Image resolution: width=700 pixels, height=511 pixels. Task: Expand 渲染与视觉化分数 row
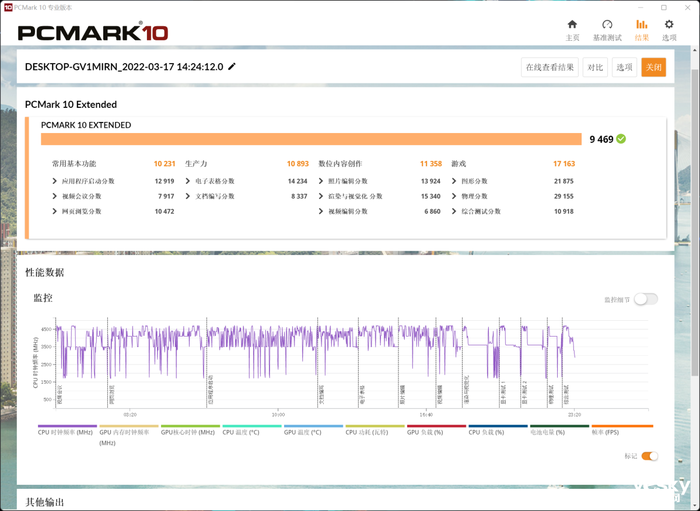pyautogui.click(x=321, y=196)
